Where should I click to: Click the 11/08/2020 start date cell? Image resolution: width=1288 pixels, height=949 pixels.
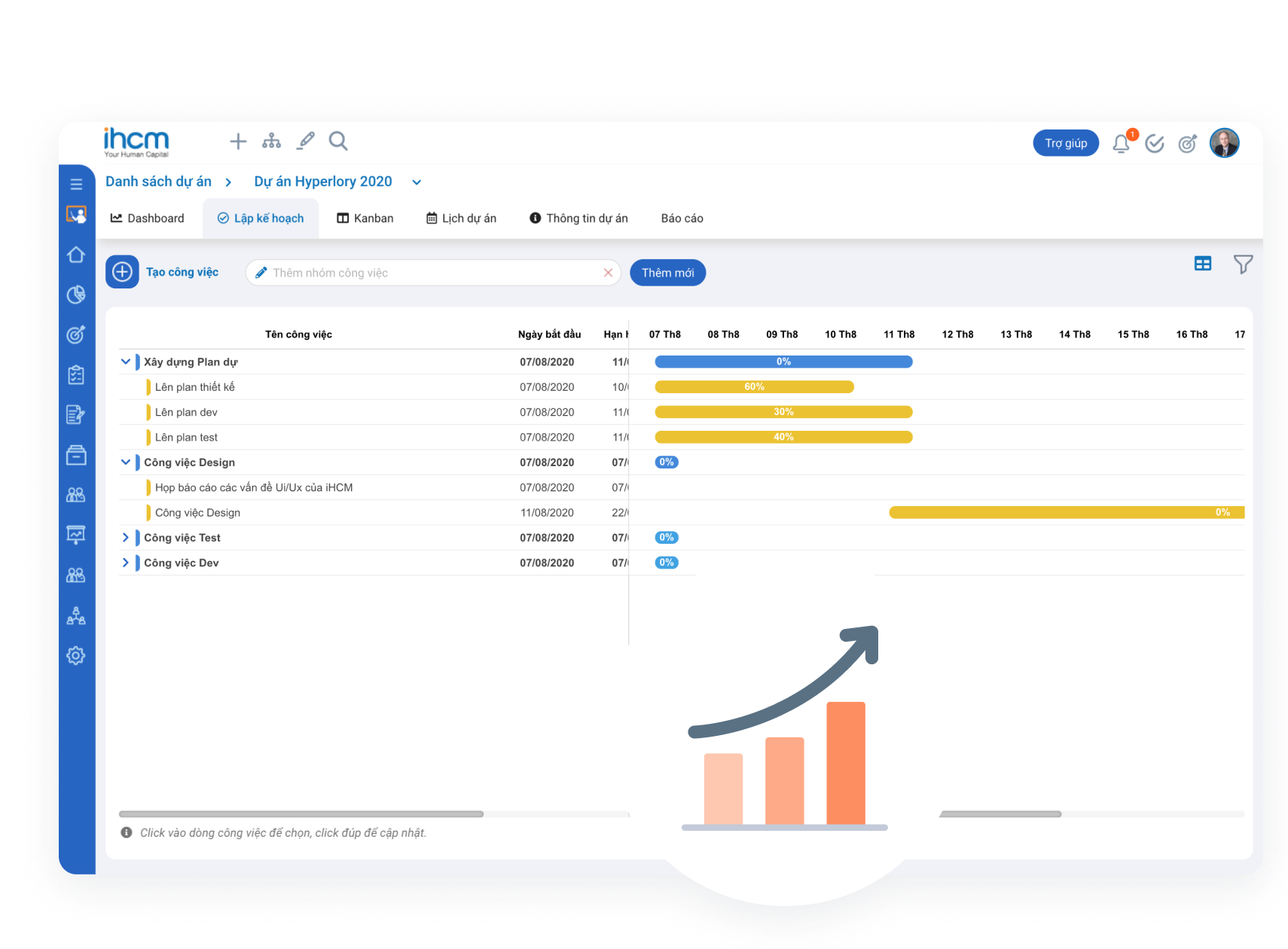tap(548, 513)
